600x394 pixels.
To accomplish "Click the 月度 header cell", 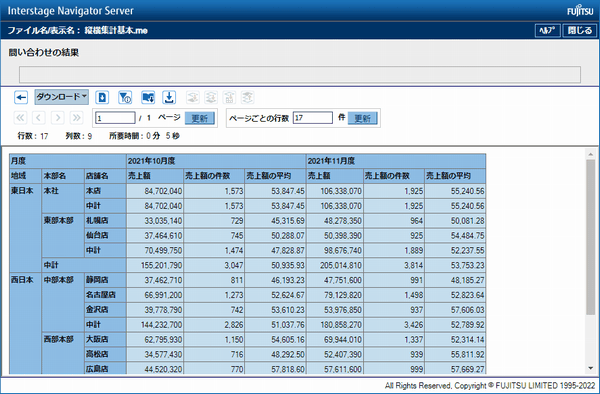I will coord(68,161).
